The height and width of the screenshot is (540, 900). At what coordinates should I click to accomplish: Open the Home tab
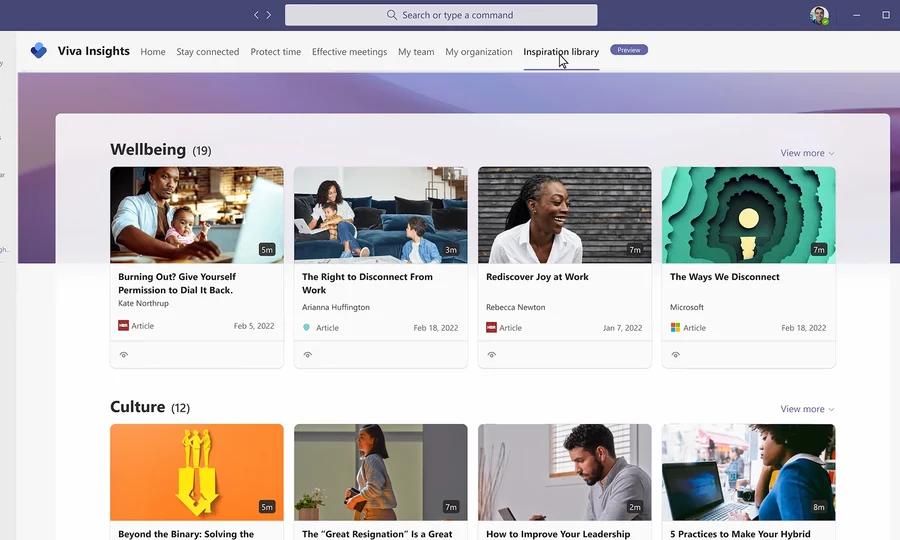[153, 52]
